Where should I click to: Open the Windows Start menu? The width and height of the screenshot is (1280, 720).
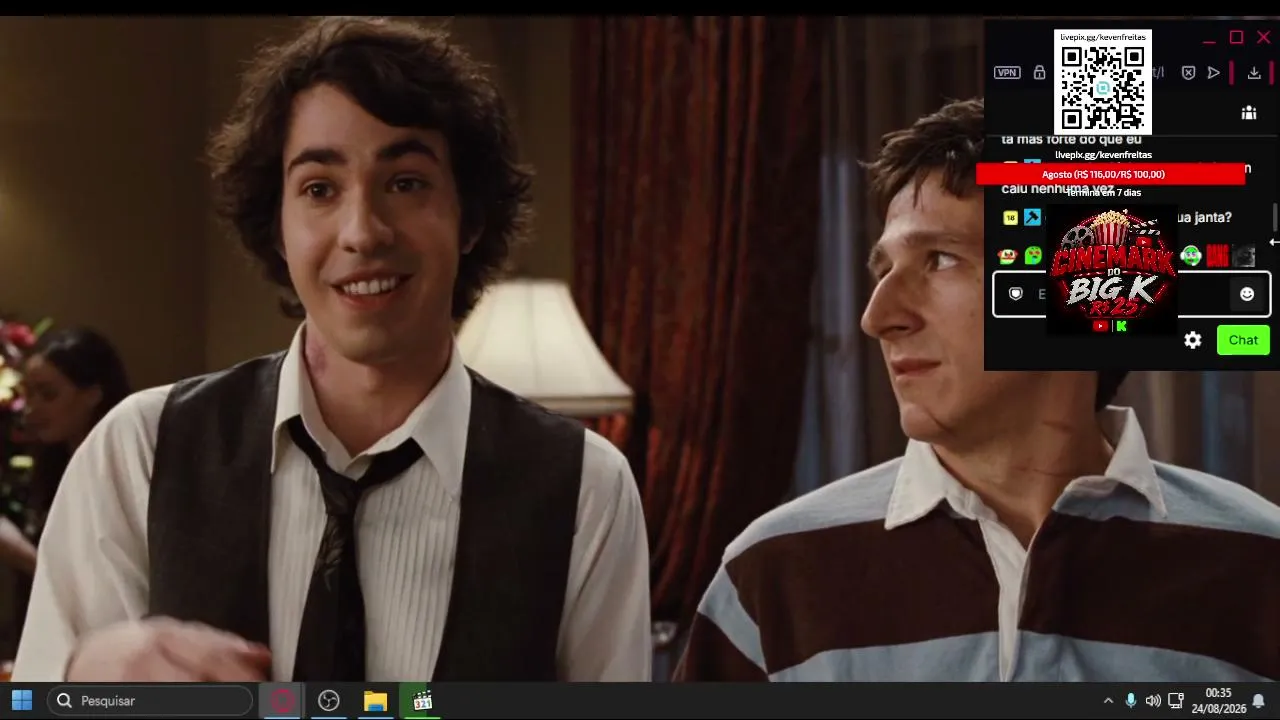[22, 701]
